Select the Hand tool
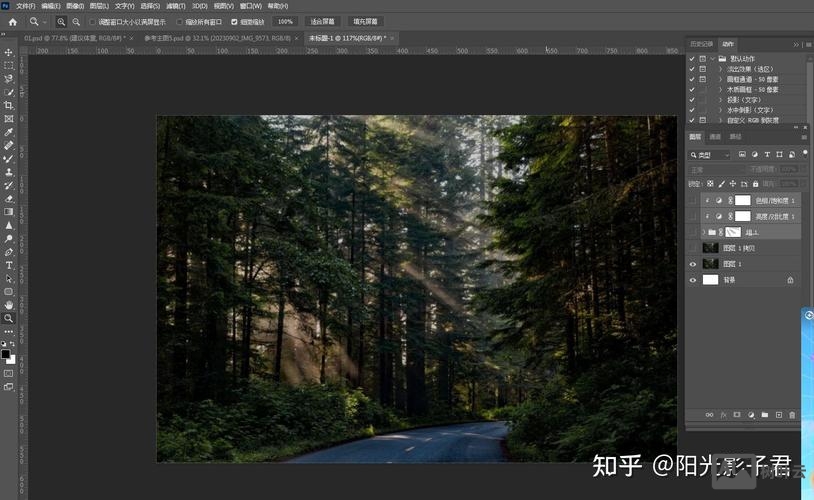The width and height of the screenshot is (814, 500). 9,305
